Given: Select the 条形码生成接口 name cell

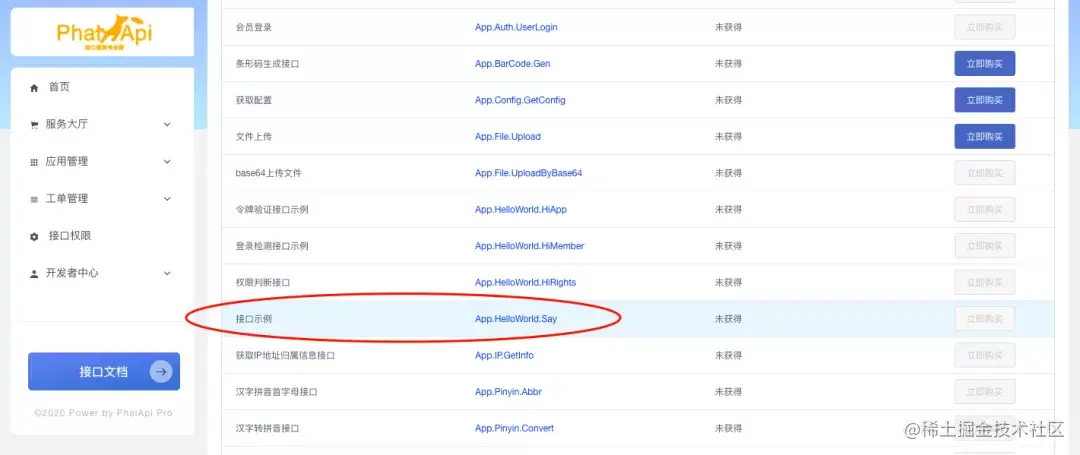Looking at the screenshot, I should point(267,64).
